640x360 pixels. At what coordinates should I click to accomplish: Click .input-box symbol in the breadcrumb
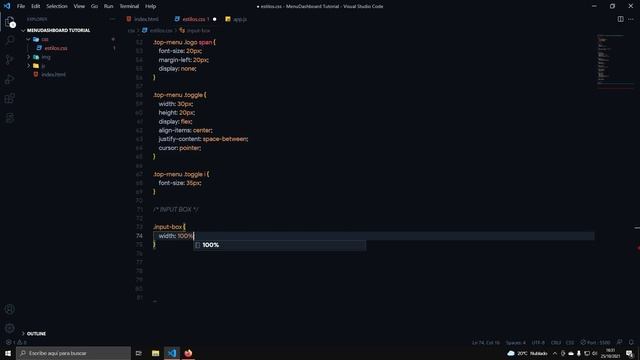pos(195,31)
